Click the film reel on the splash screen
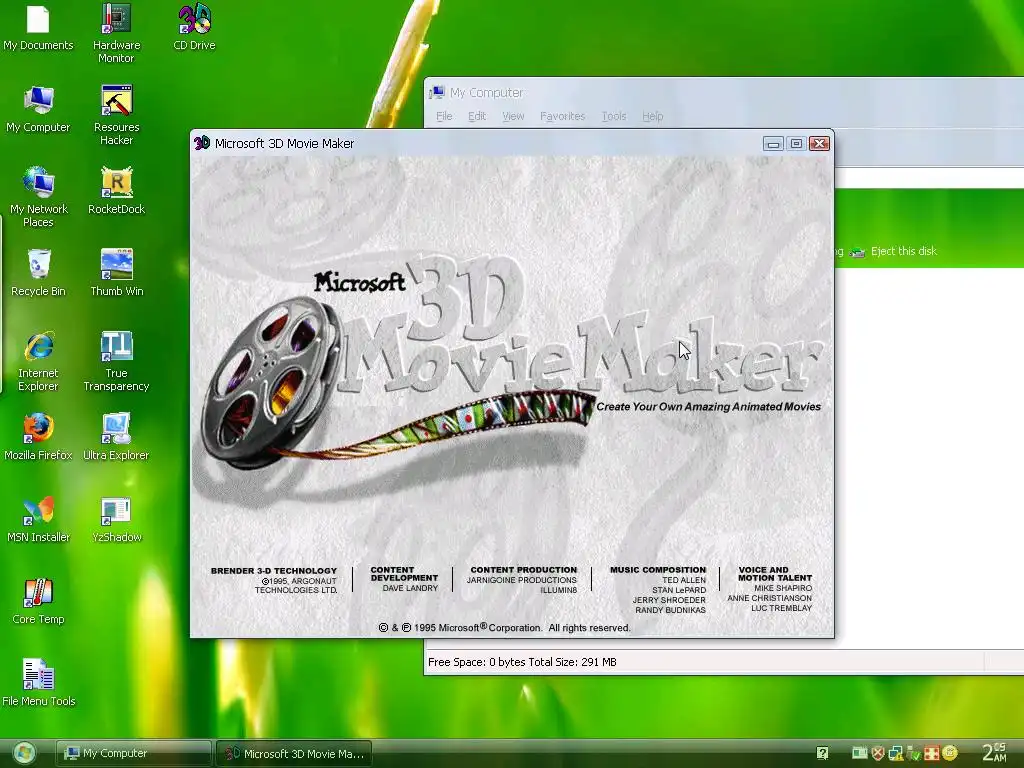 tap(271, 382)
